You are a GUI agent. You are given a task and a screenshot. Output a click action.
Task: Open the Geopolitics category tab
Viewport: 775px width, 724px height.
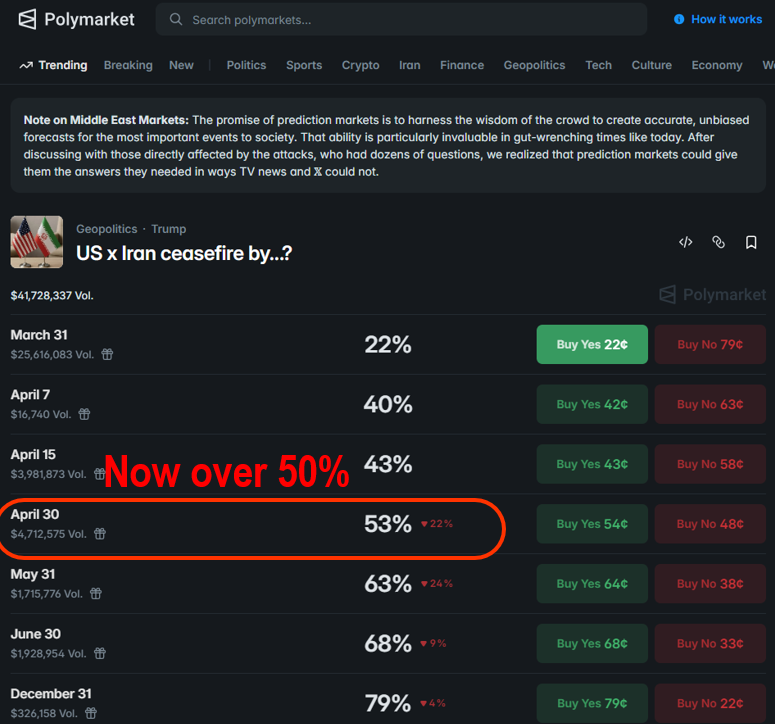tap(534, 65)
